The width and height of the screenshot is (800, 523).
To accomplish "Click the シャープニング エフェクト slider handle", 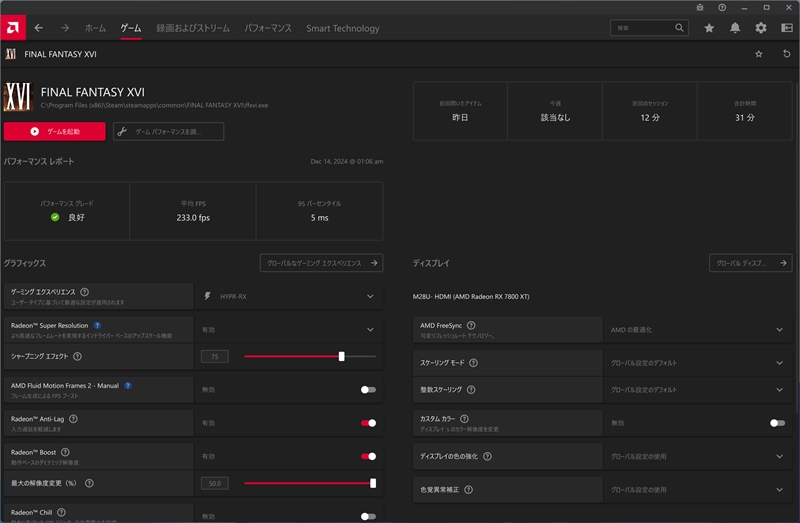I will point(342,356).
